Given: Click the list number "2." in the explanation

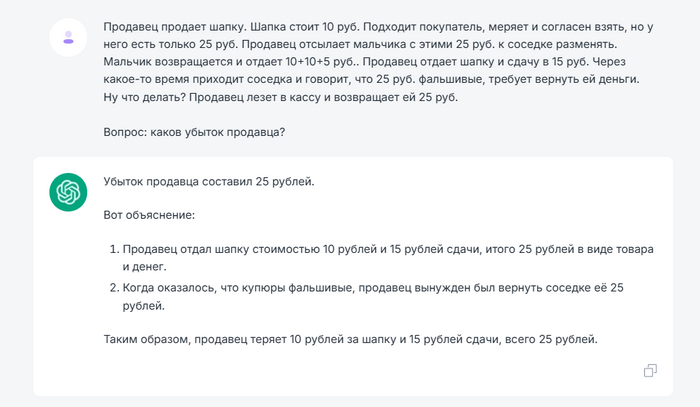Looking at the screenshot, I should (113, 287).
